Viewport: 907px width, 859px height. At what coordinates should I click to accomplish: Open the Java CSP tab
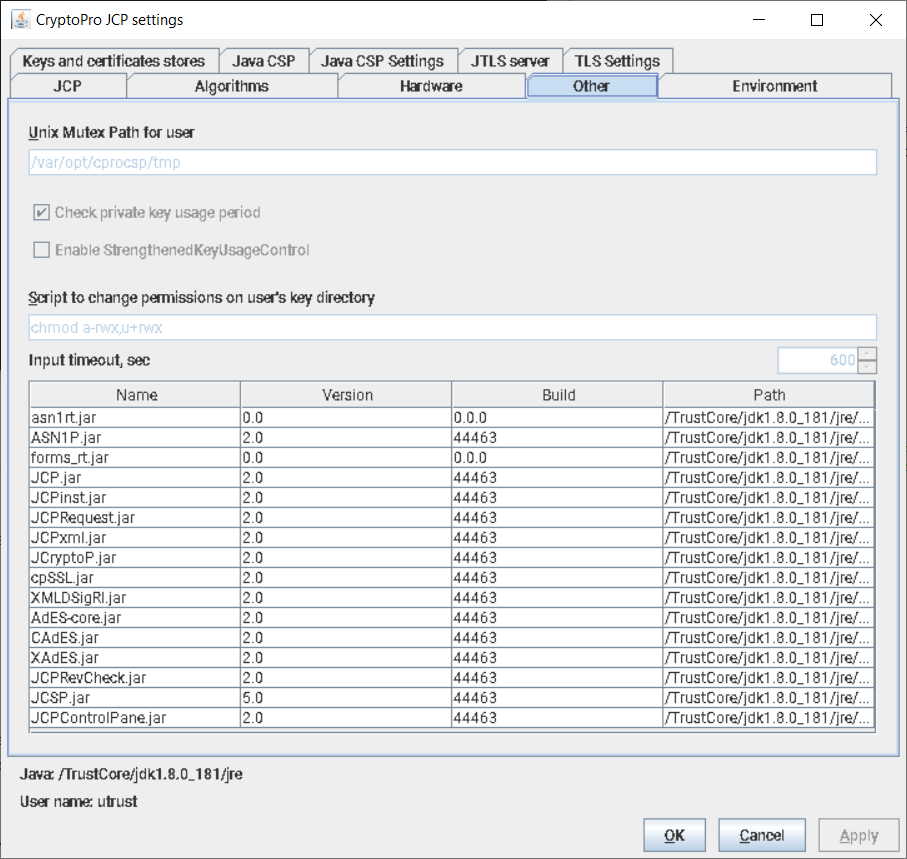(x=264, y=61)
